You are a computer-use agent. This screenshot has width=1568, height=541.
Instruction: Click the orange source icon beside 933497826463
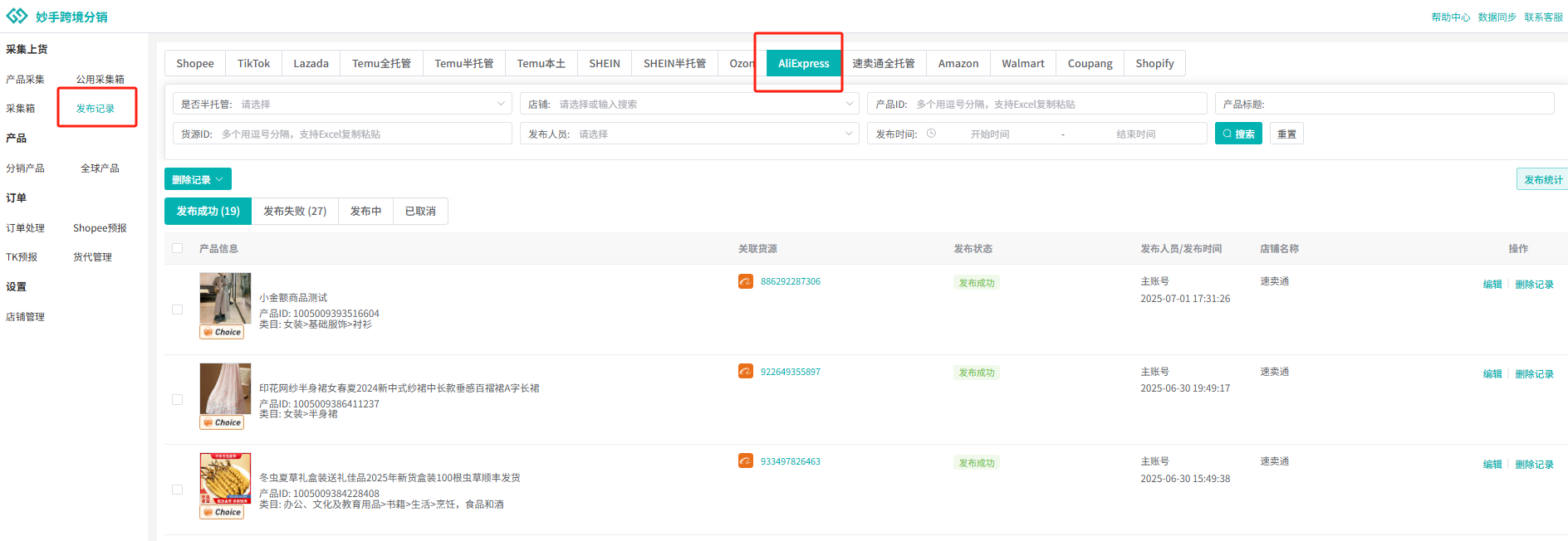point(746,461)
